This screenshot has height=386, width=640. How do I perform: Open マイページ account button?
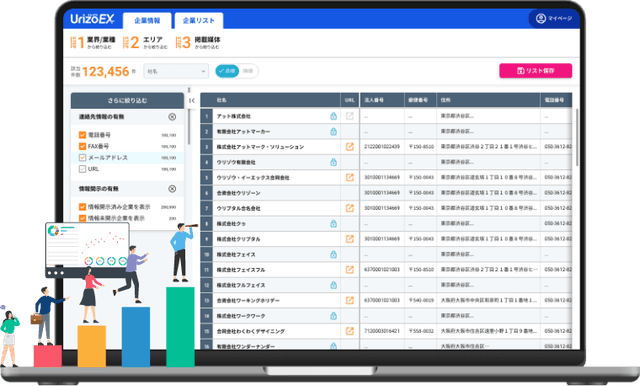554,19
